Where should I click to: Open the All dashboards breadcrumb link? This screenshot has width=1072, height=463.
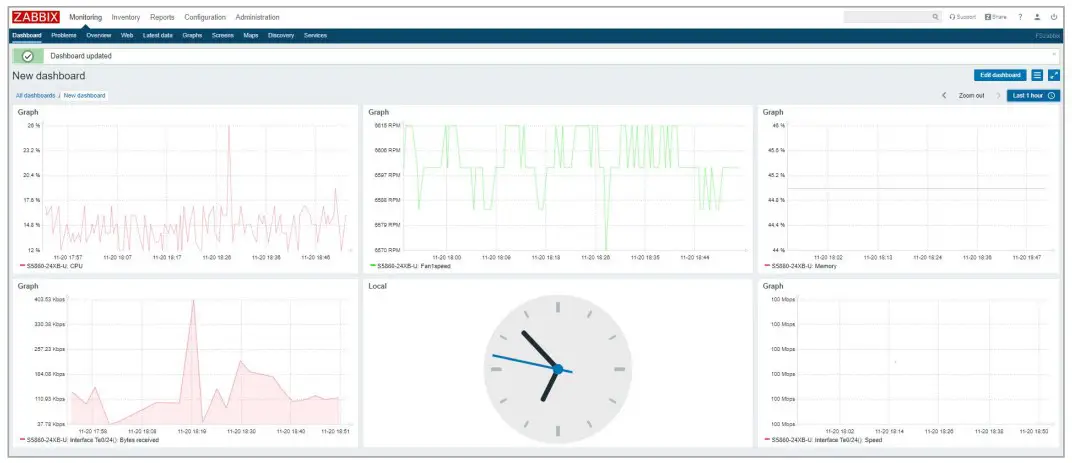tap(36, 96)
